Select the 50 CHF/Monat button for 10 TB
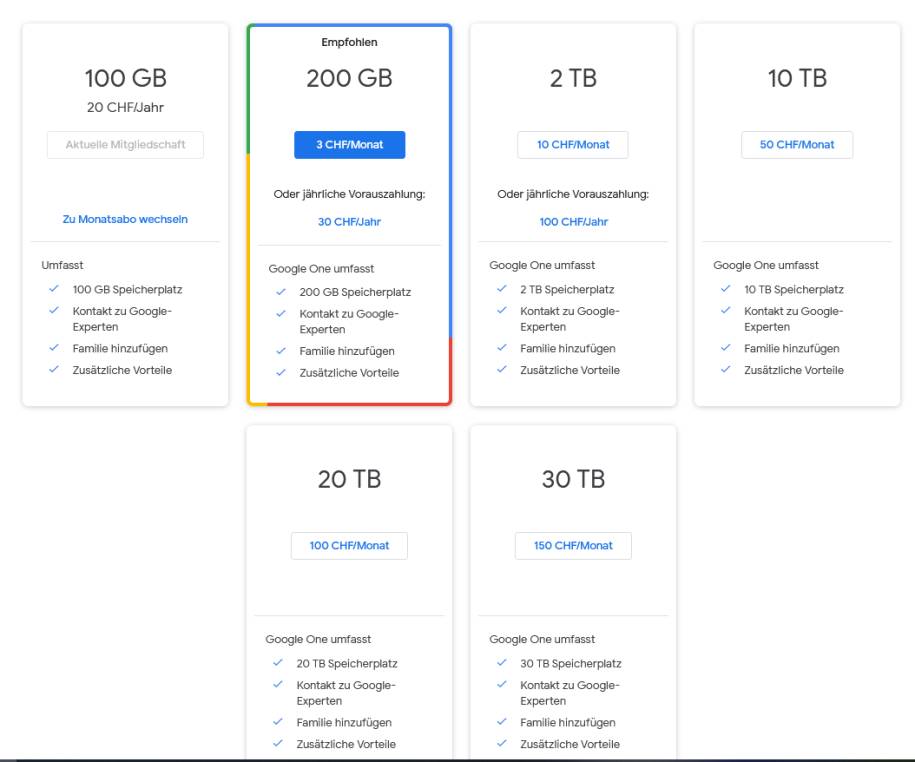The image size is (915, 762). [x=797, y=145]
